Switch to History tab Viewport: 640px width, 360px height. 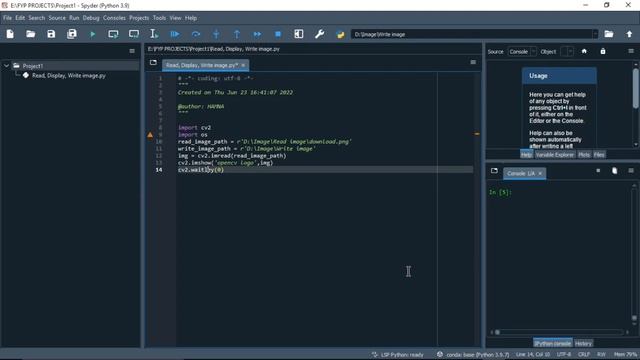pyautogui.click(x=583, y=343)
